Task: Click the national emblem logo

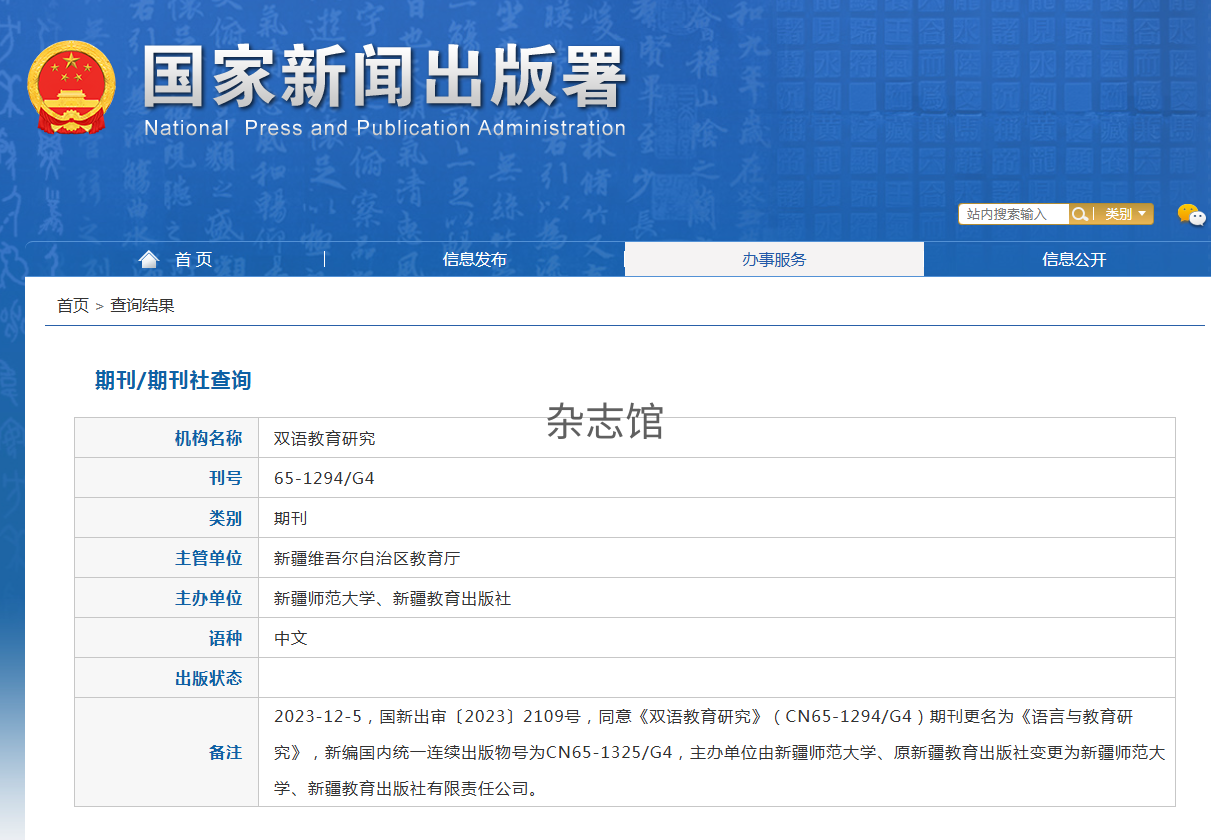Action: 71,87
